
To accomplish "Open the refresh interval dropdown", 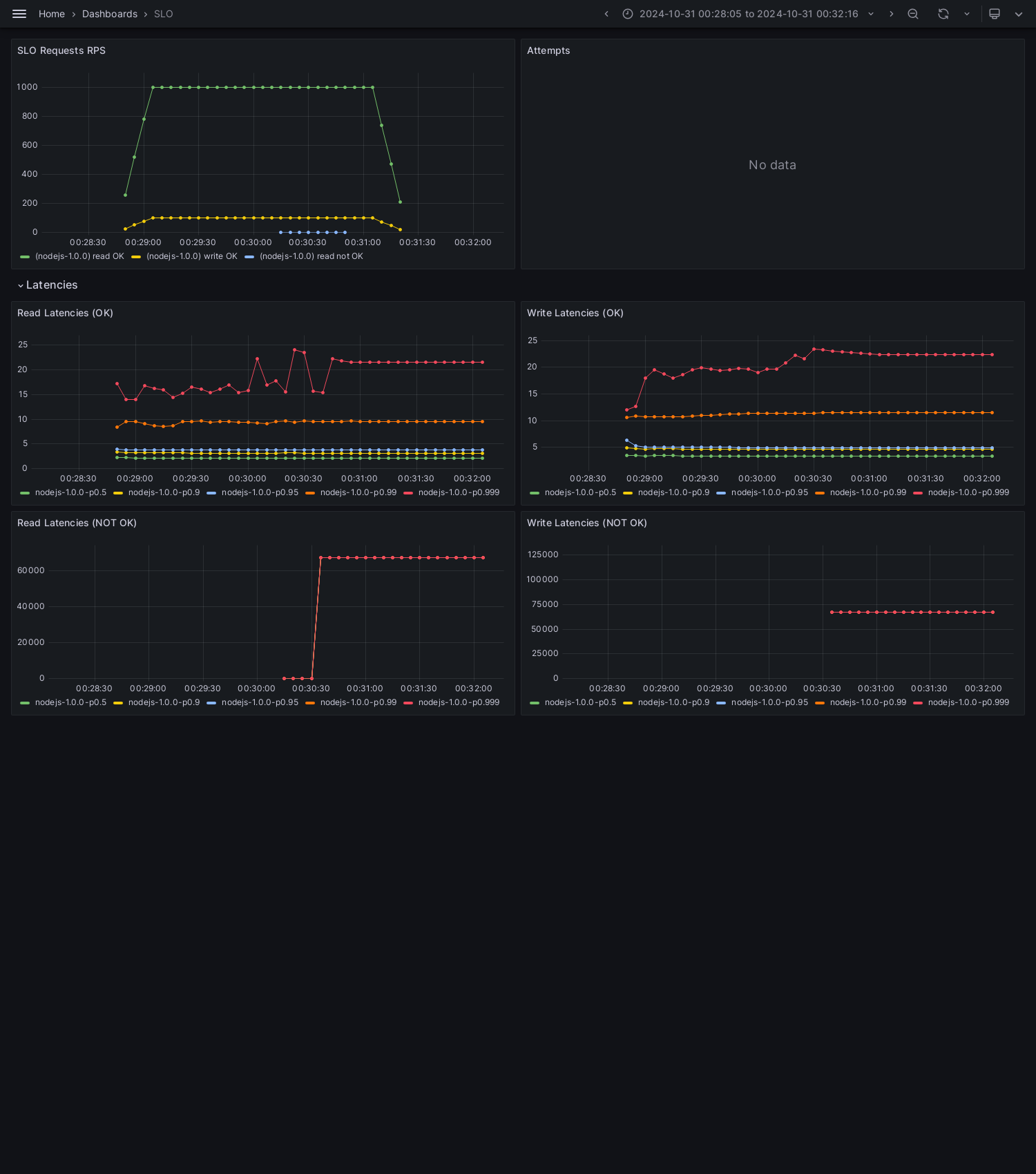I will (967, 14).
